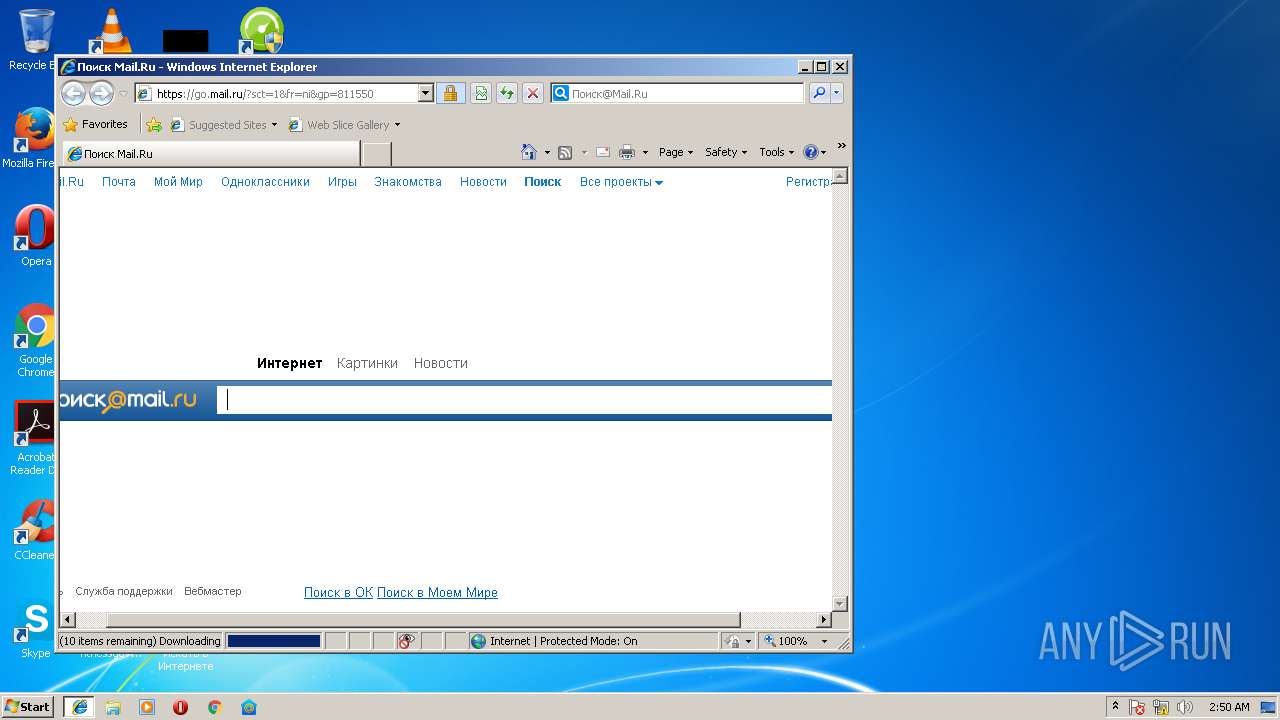Image resolution: width=1280 pixels, height=720 pixels.
Task: Click the RSS Feeds icon
Action: (565, 152)
